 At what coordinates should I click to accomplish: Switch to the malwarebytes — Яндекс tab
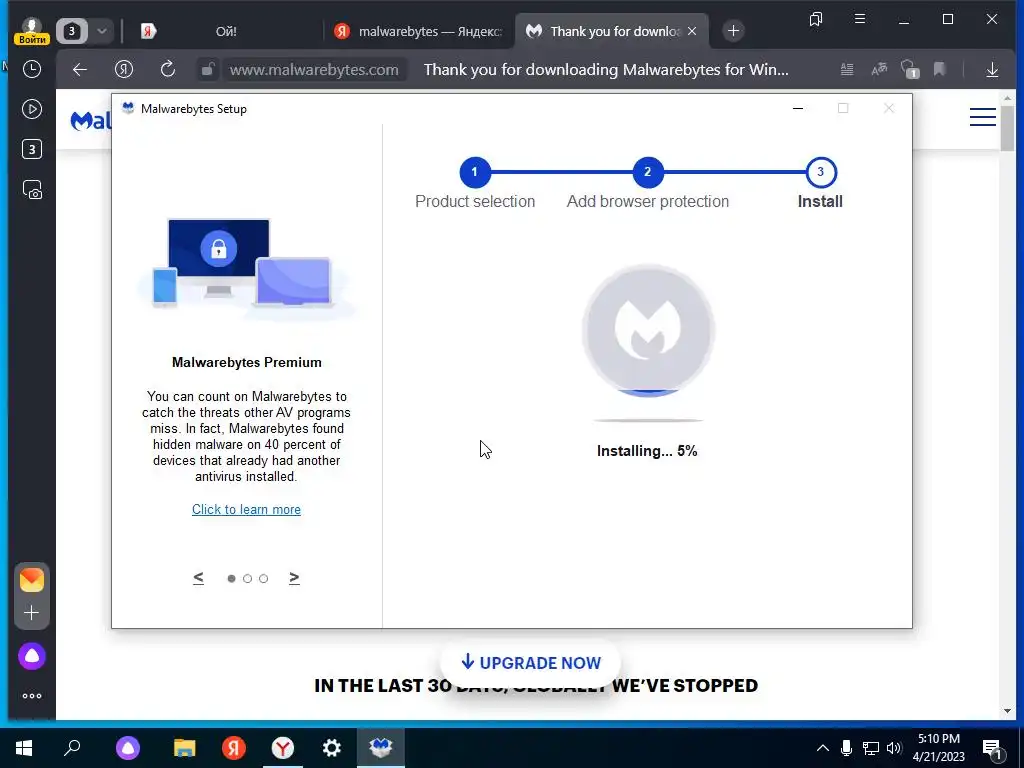(x=418, y=31)
